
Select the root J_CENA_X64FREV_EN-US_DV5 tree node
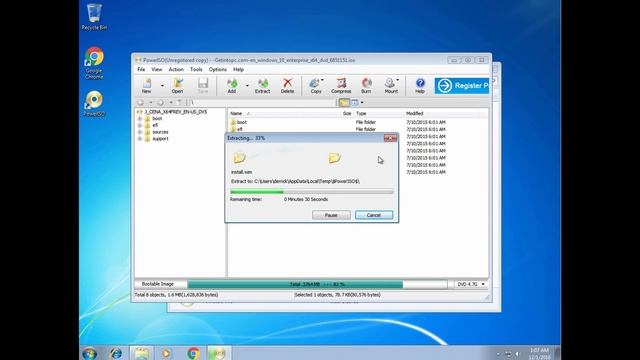[176, 112]
